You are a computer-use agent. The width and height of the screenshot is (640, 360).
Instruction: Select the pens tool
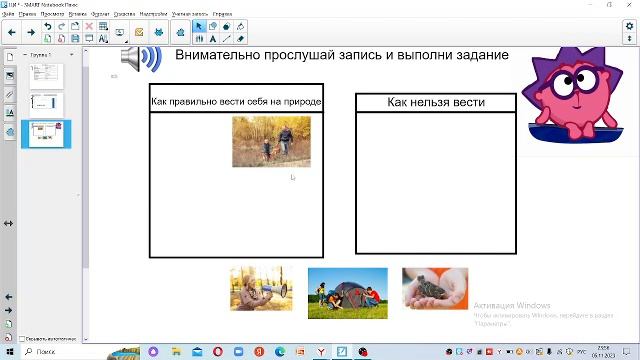point(199,39)
